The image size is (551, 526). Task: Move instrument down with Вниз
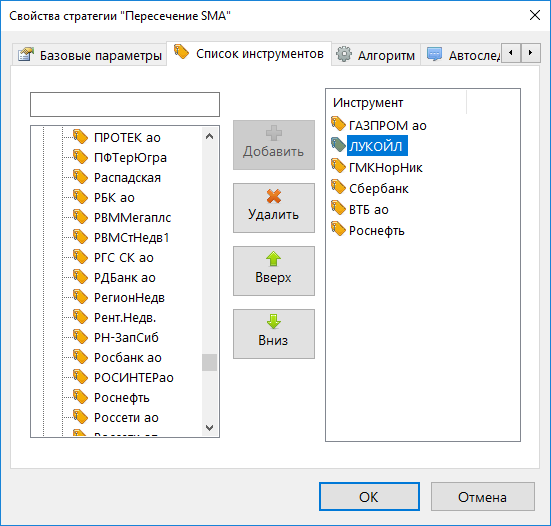click(274, 334)
